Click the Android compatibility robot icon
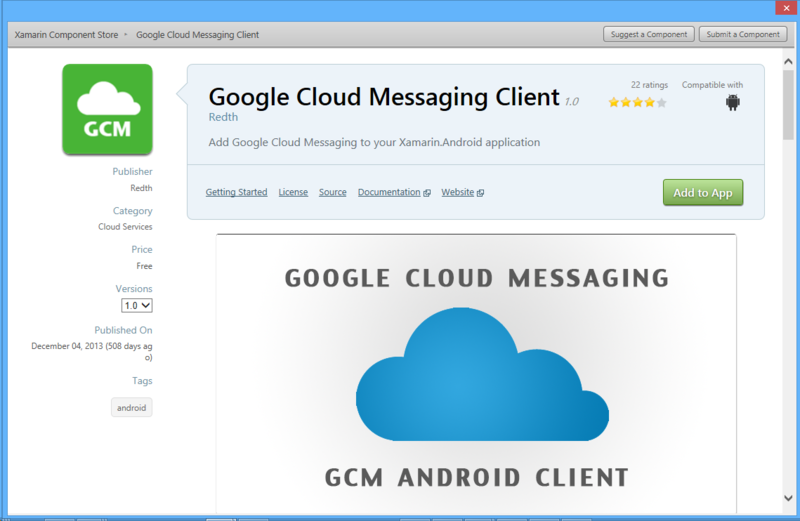Viewport: 800px width, 521px height. click(x=733, y=103)
